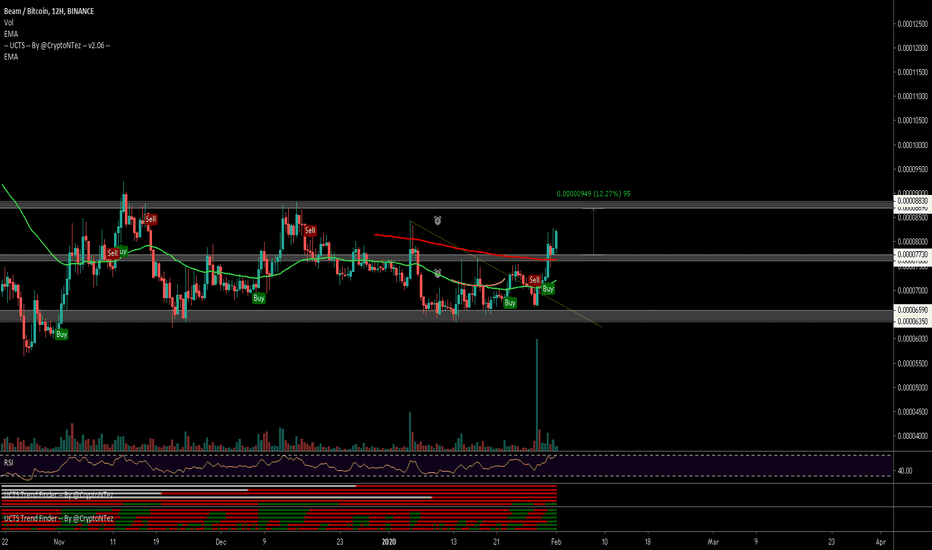Select the Buy signal label in early December
The height and width of the screenshot is (550, 932).
[x=259, y=298]
